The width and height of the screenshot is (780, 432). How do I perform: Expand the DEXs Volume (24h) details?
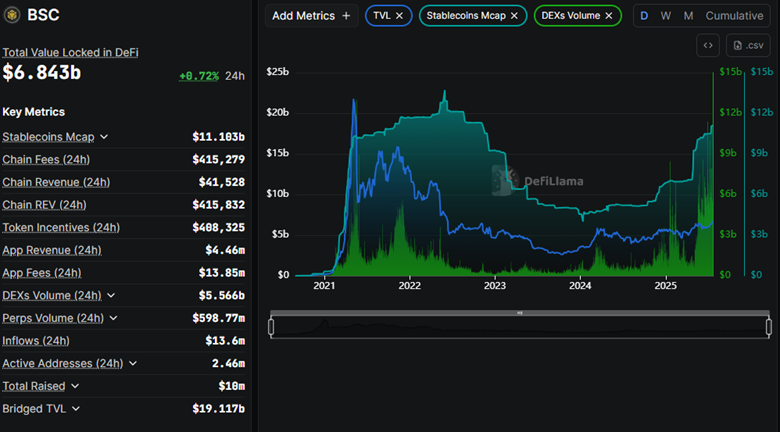point(110,296)
